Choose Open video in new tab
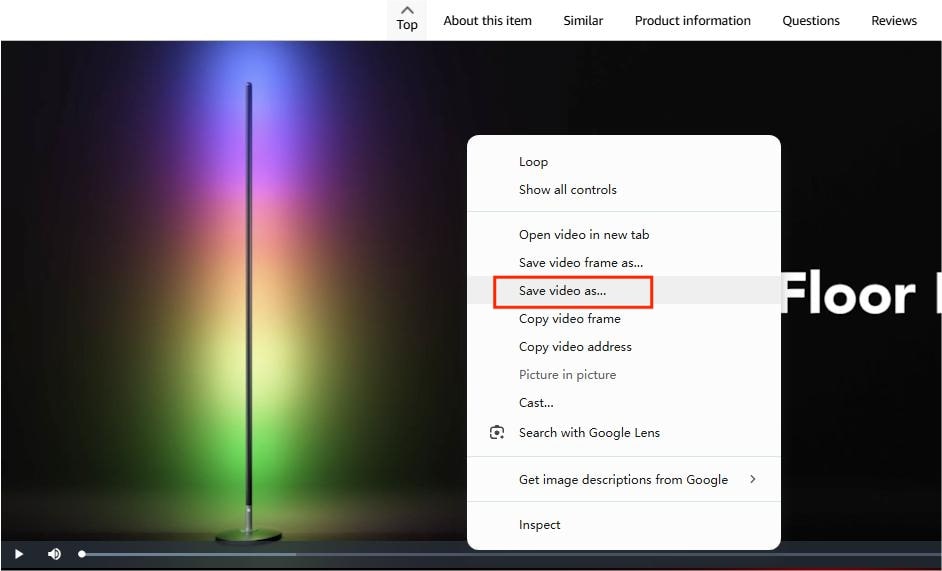This screenshot has width=942, height=571. click(624, 234)
